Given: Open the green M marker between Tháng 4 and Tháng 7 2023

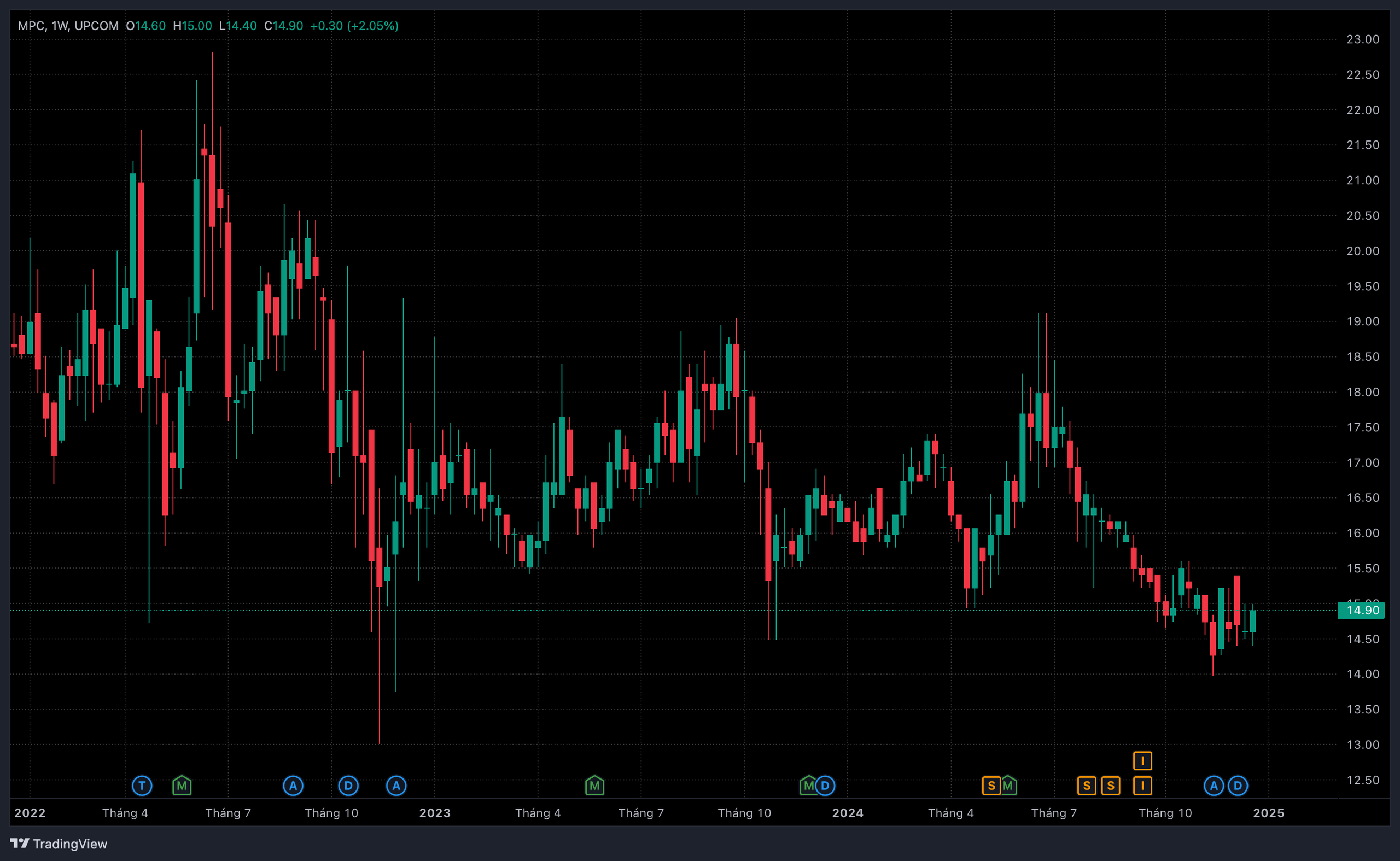Looking at the screenshot, I should click(x=594, y=786).
